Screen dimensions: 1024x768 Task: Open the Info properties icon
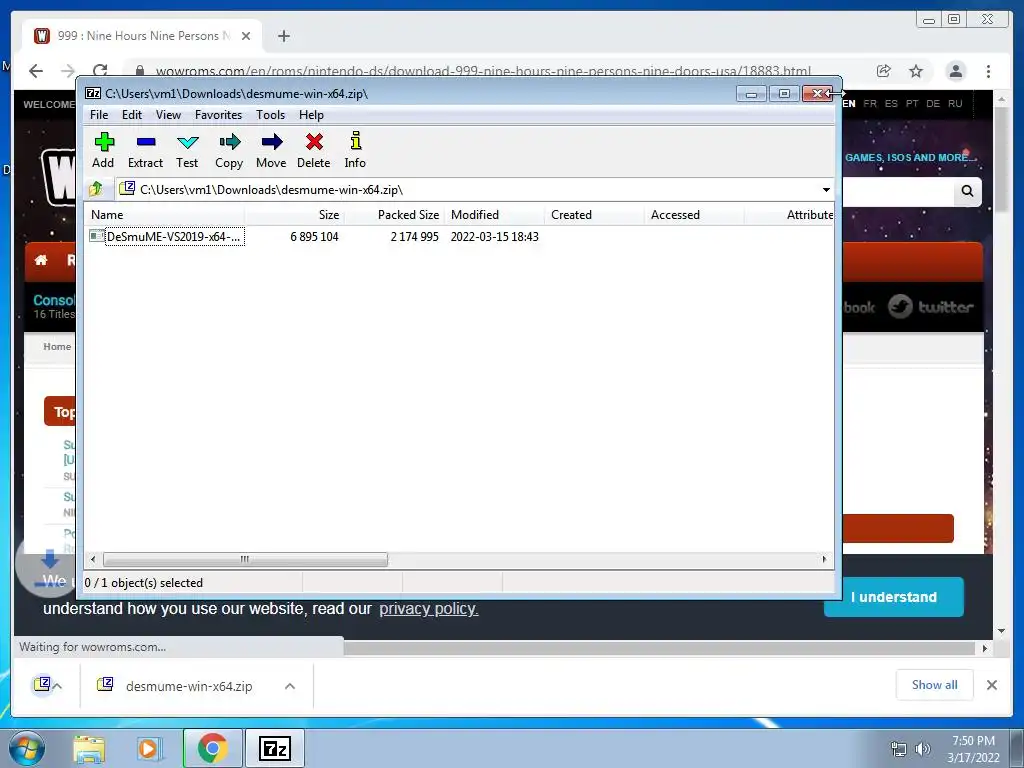355,150
